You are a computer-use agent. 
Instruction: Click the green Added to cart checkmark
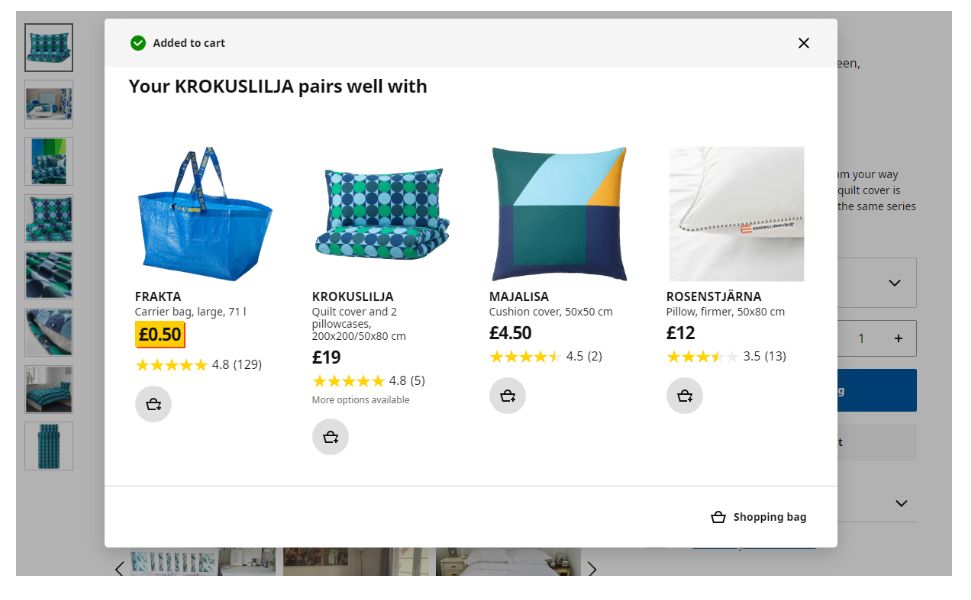[138, 43]
